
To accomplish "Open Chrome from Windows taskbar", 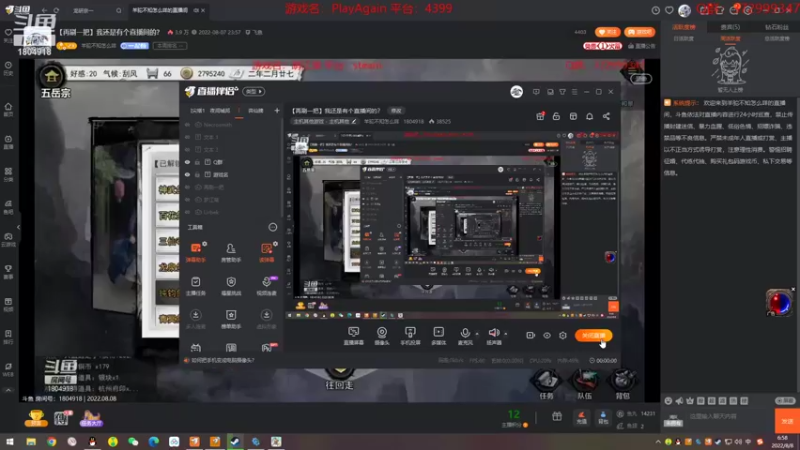I will point(52,442).
